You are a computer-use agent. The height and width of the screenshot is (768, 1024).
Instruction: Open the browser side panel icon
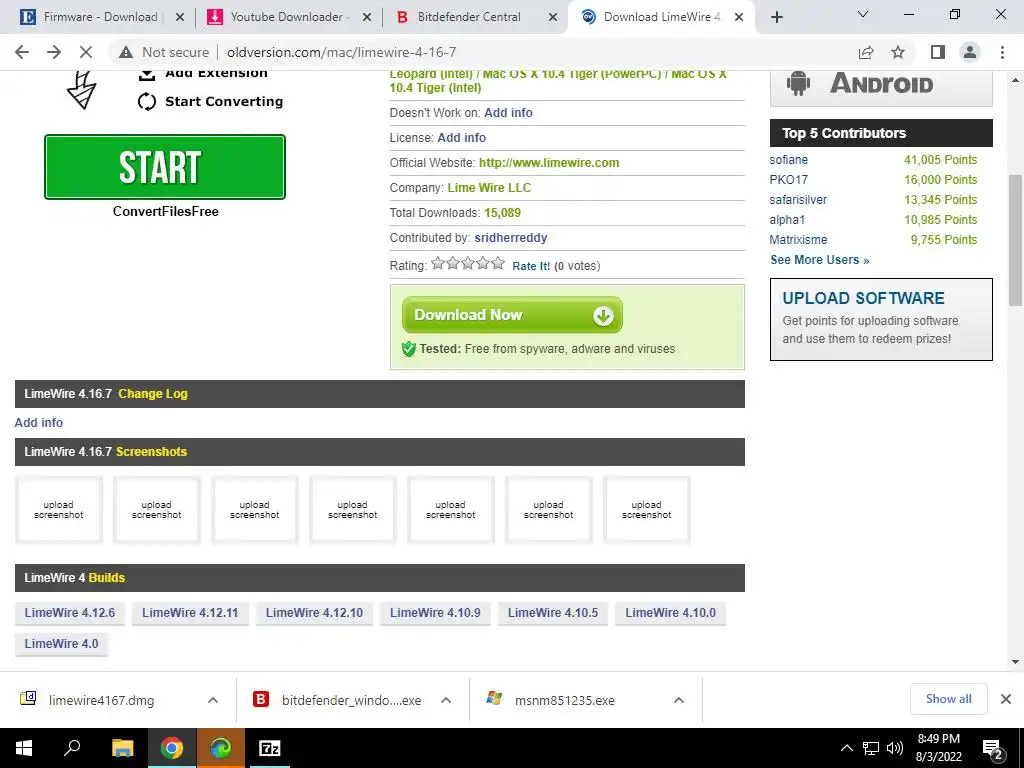[x=938, y=52]
